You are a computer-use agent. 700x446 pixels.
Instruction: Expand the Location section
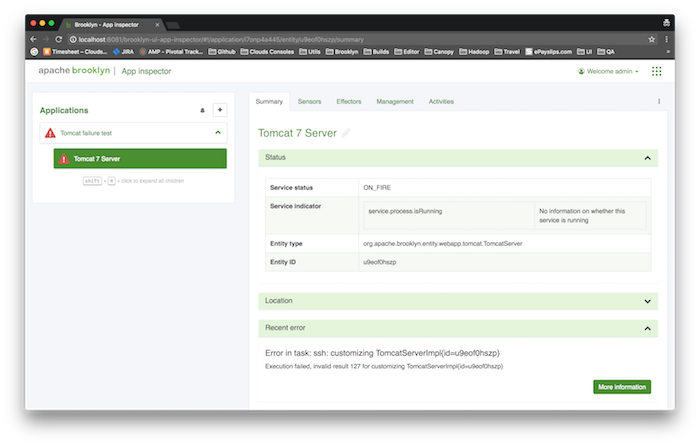pos(647,301)
